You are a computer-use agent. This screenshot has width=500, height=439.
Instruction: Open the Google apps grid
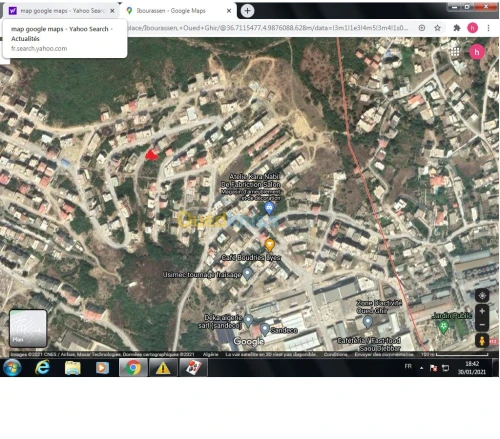pyautogui.click(x=455, y=52)
